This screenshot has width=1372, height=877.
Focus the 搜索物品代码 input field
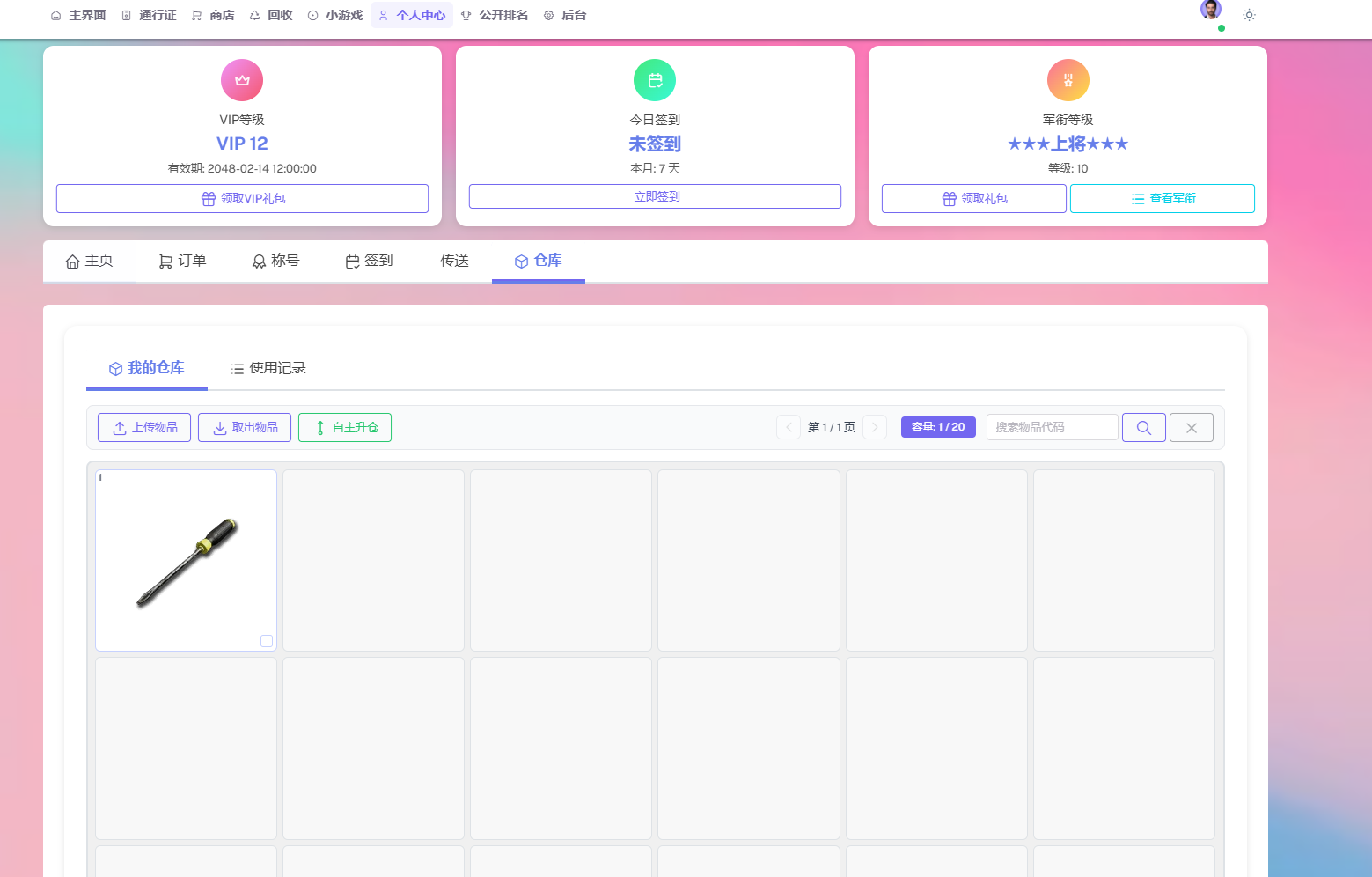point(1053,427)
